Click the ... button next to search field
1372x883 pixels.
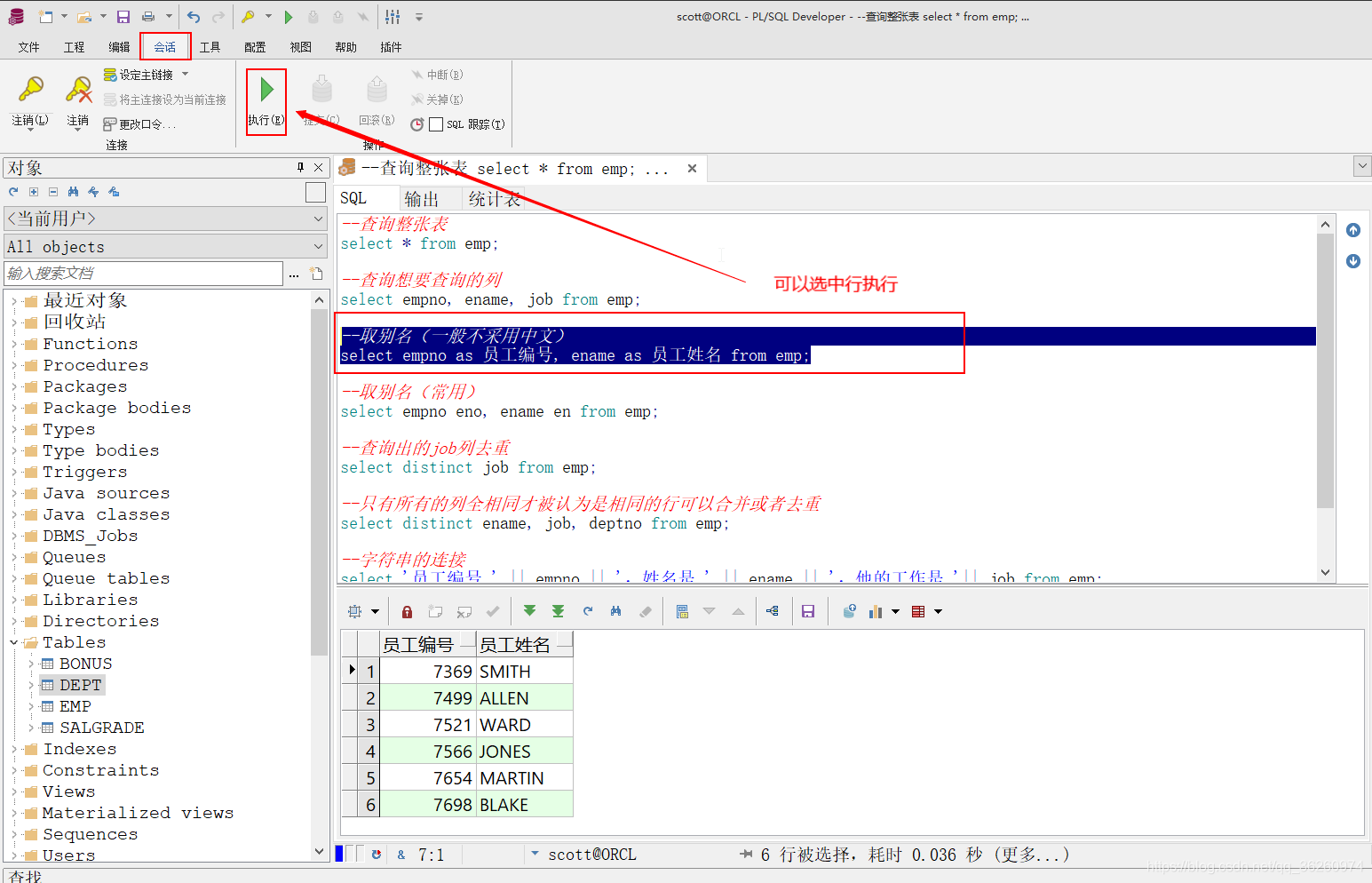point(294,274)
